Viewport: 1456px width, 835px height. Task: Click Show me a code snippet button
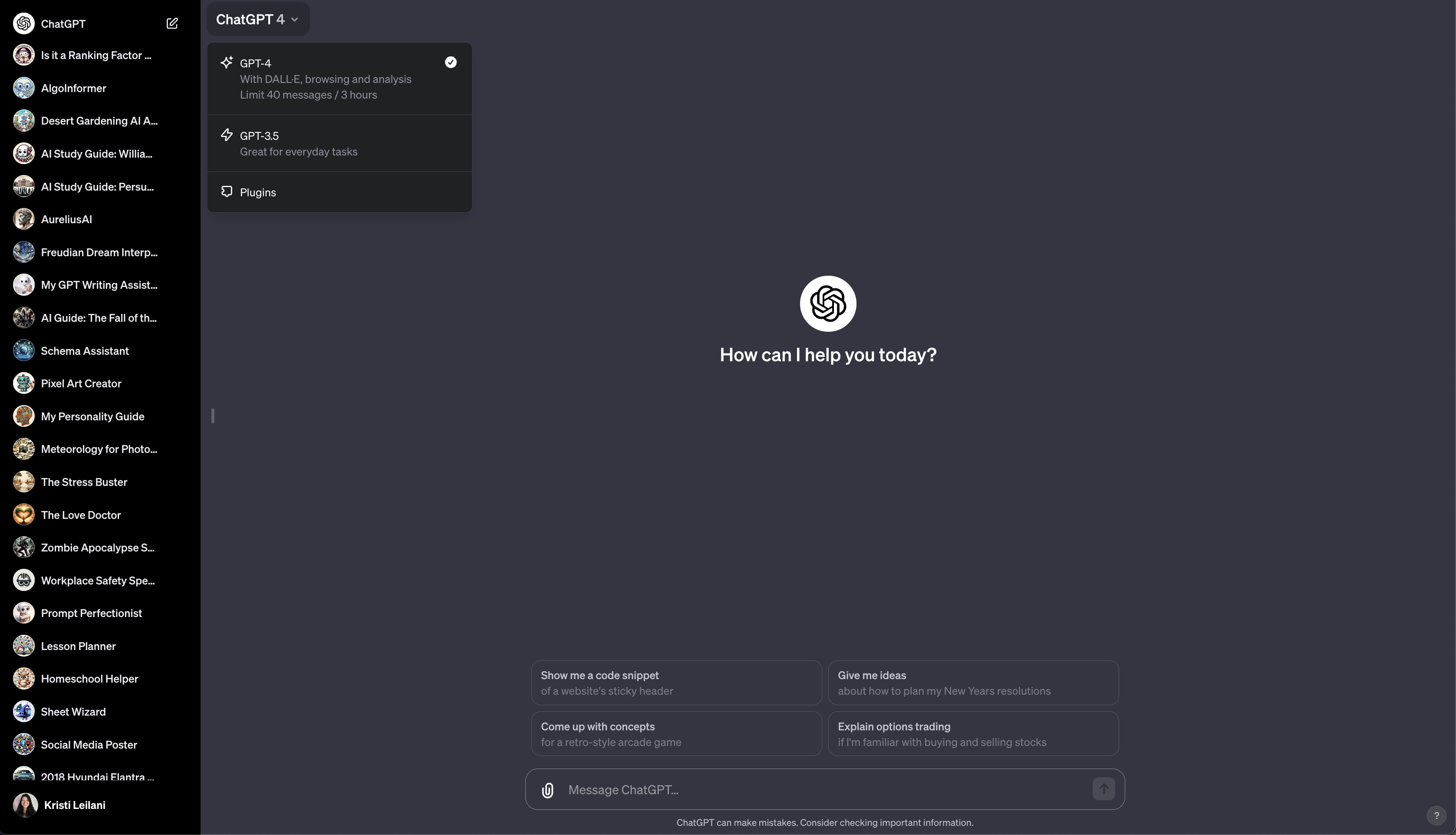pyautogui.click(x=676, y=682)
